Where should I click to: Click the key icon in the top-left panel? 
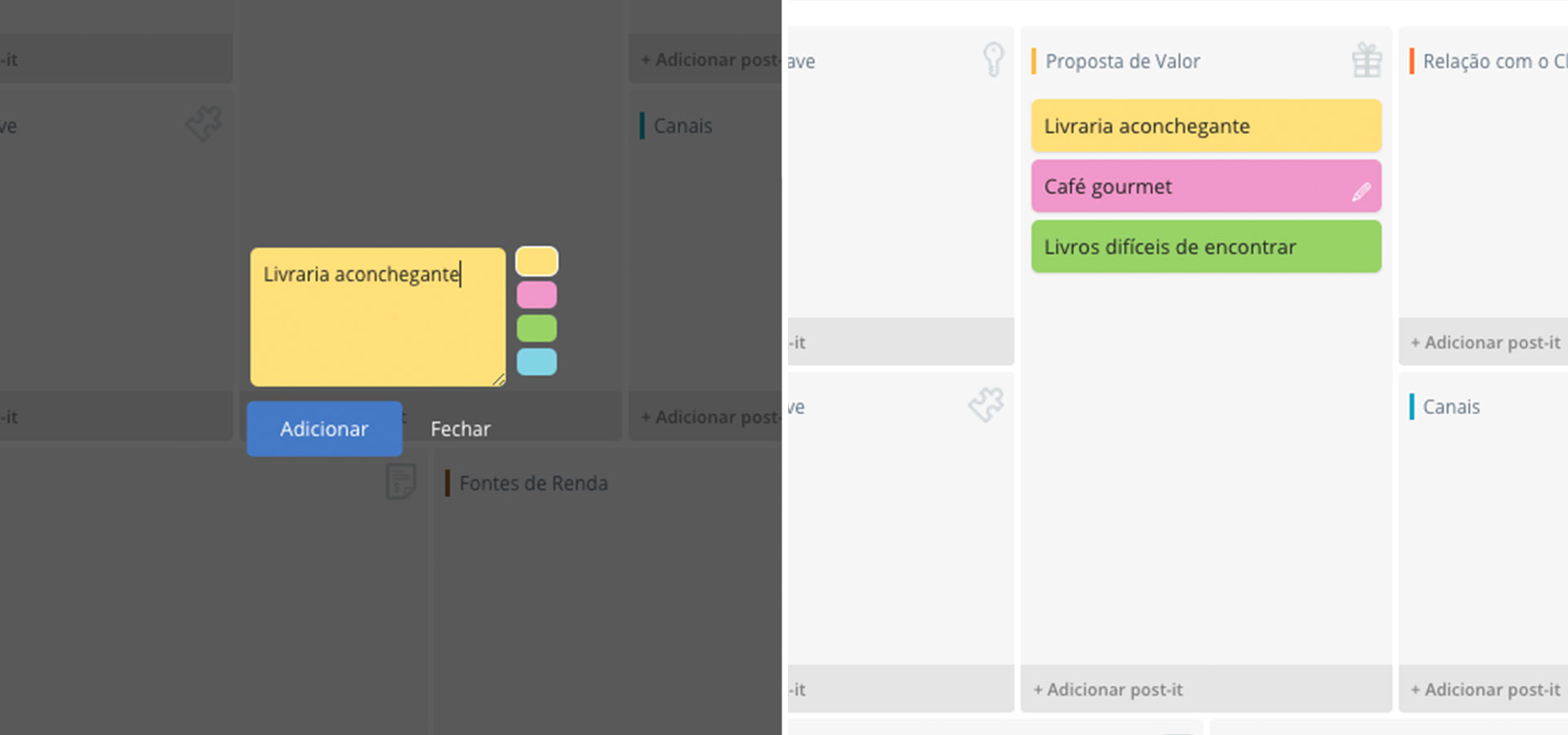pyautogui.click(x=993, y=59)
